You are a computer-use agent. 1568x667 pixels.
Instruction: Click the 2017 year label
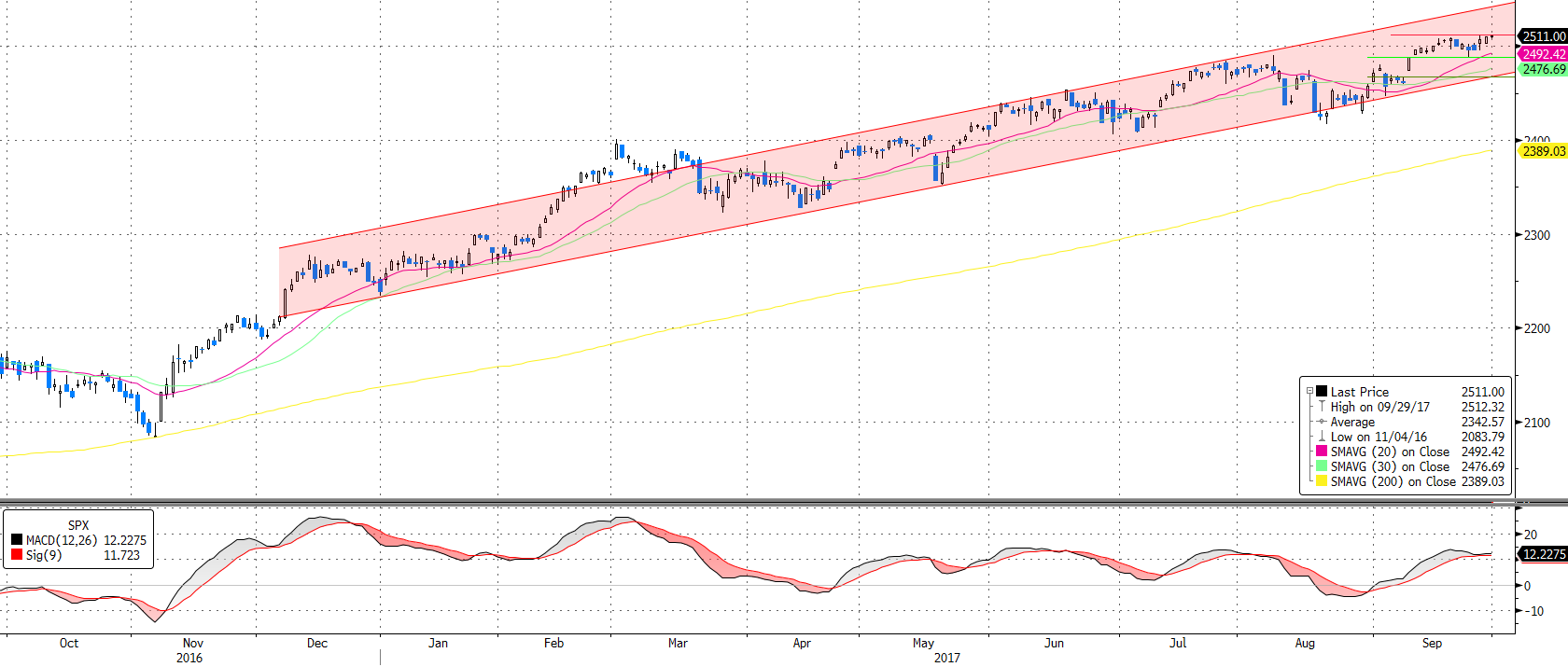tap(947, 658)
